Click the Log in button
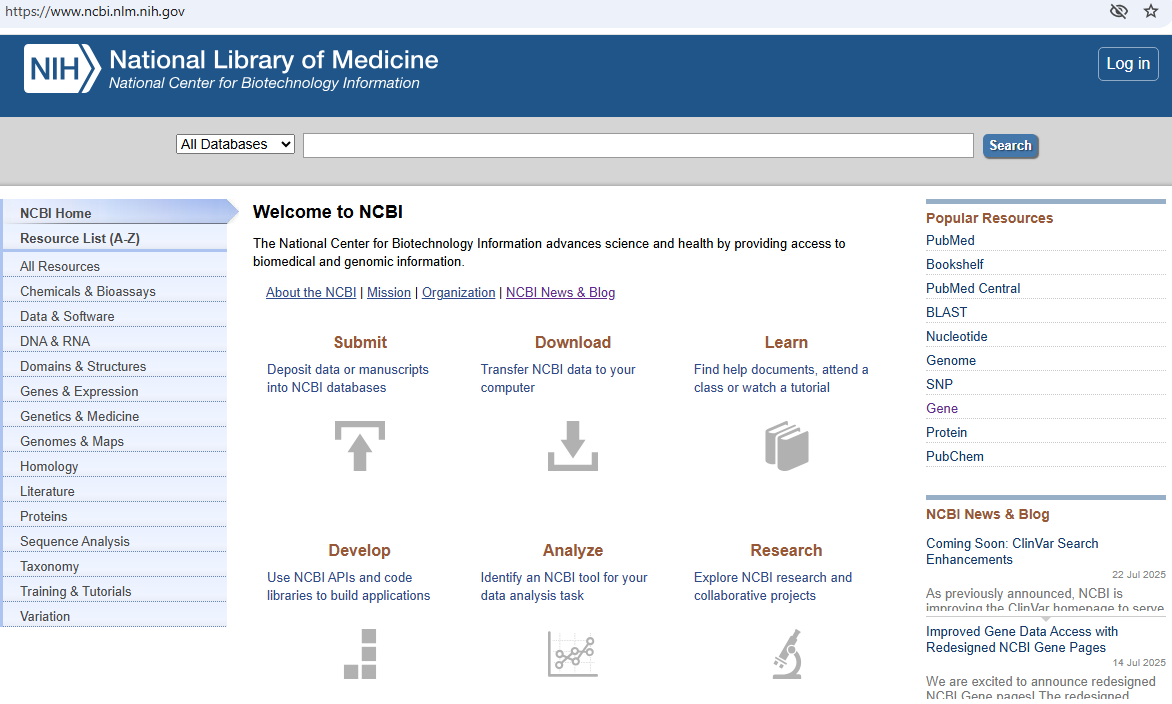This screenshot has height=704, width=1172. tap(1128, 64)
